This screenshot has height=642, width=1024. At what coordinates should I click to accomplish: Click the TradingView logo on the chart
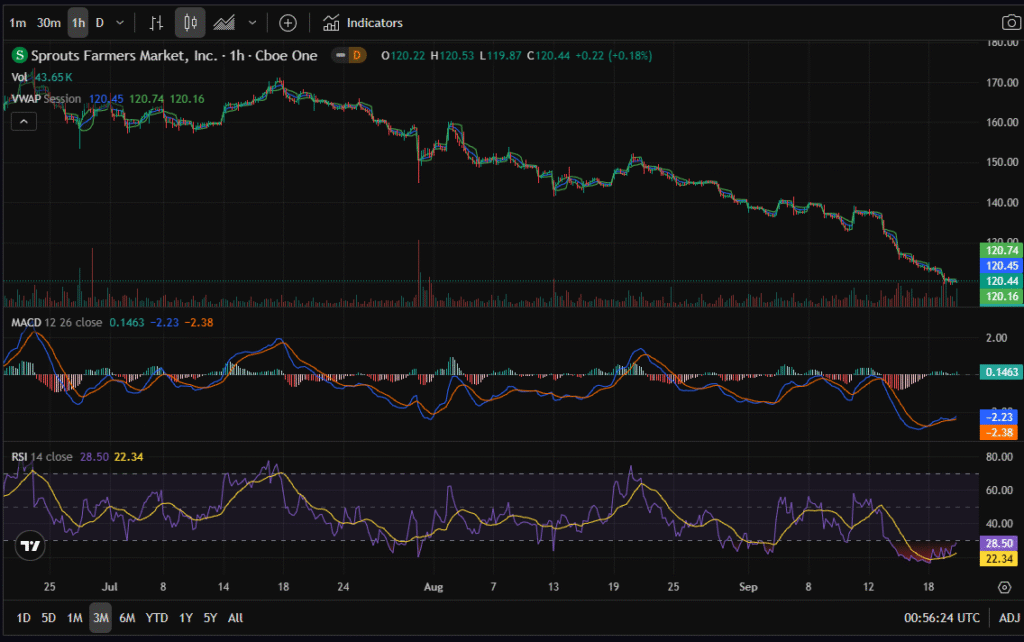31,546
